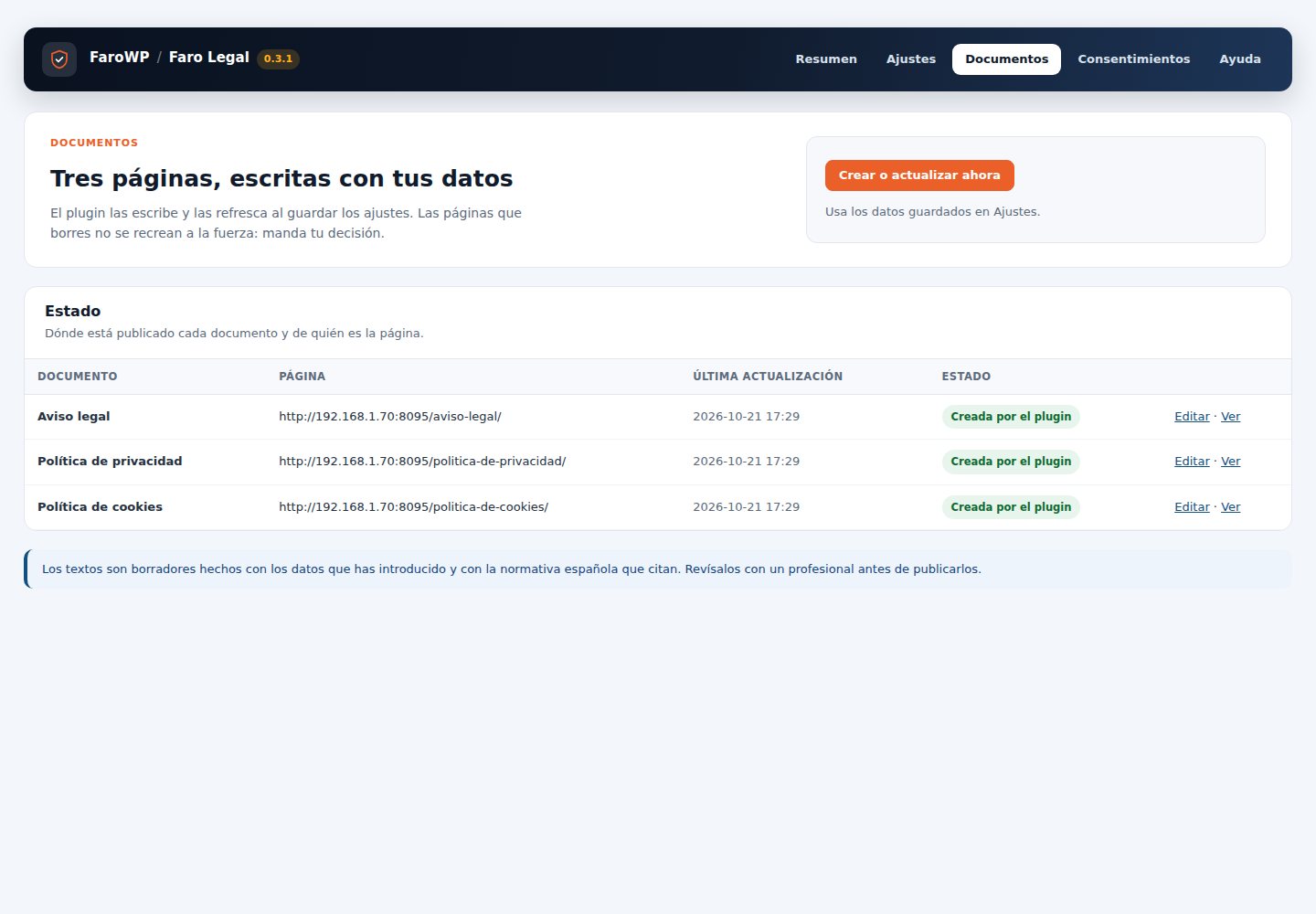Click the status badge in Aviso legal row
The image size is (1316, 914).
(1011, 417)
